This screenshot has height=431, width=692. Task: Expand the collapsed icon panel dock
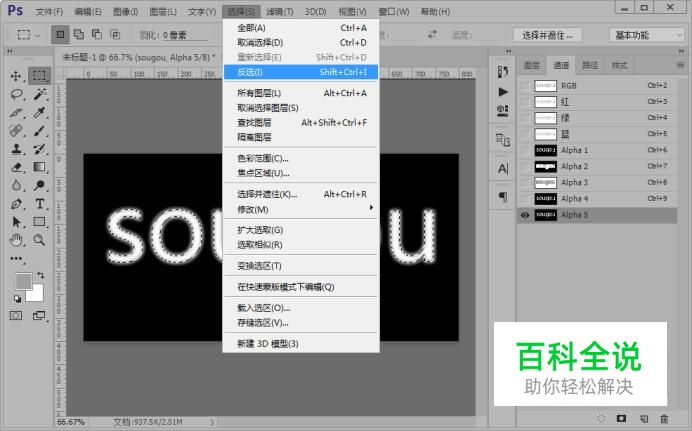click(508, 51)
